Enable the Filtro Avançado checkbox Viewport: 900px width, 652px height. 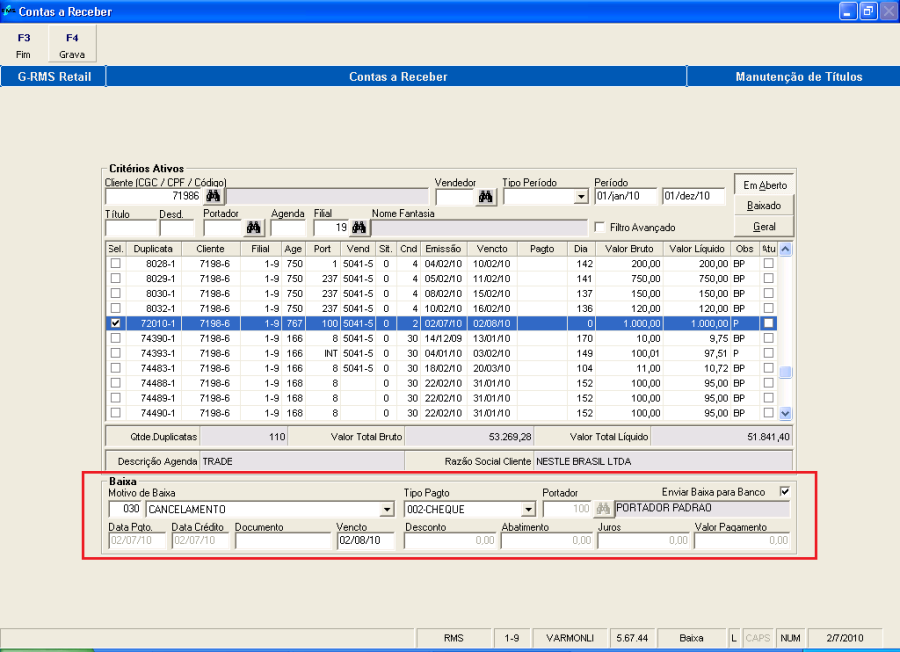[600, 228]
